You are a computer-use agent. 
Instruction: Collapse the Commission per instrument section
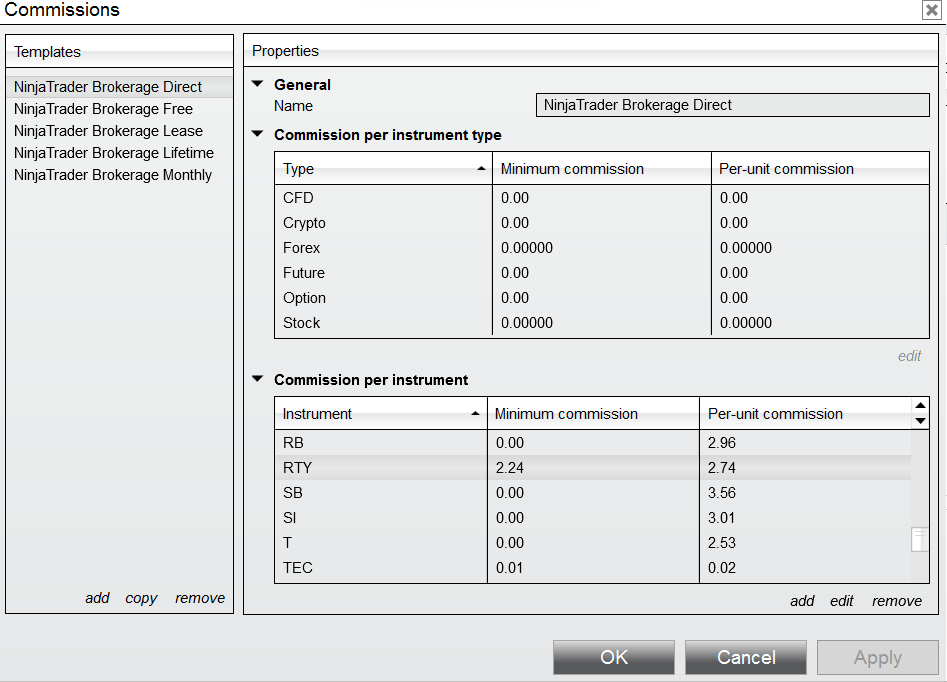click(x=258, y=380)
